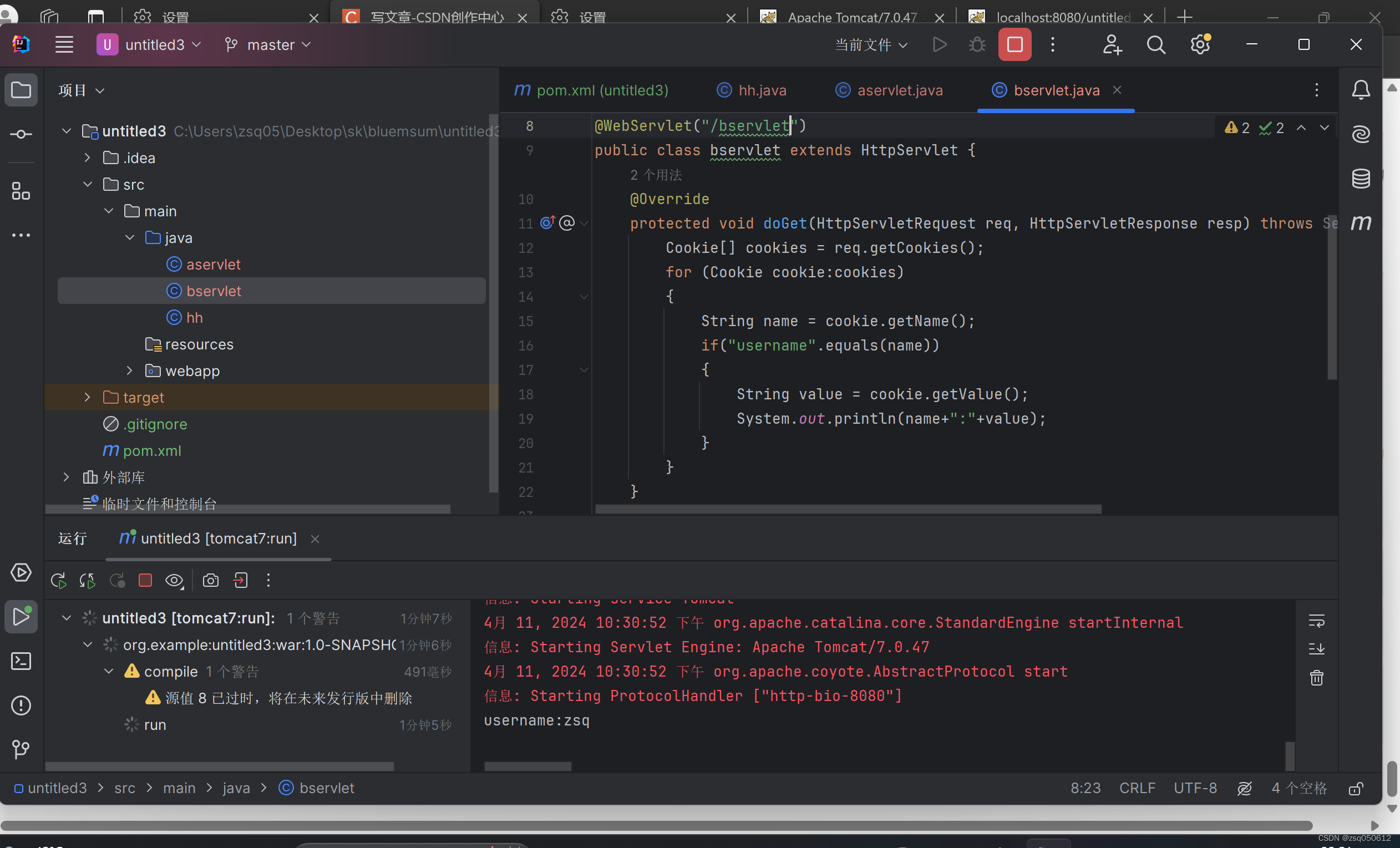Open Search Everywhere magnifier icon
The width and height of the screenshot is (1400, 848).
click(x=1155, y=44)
